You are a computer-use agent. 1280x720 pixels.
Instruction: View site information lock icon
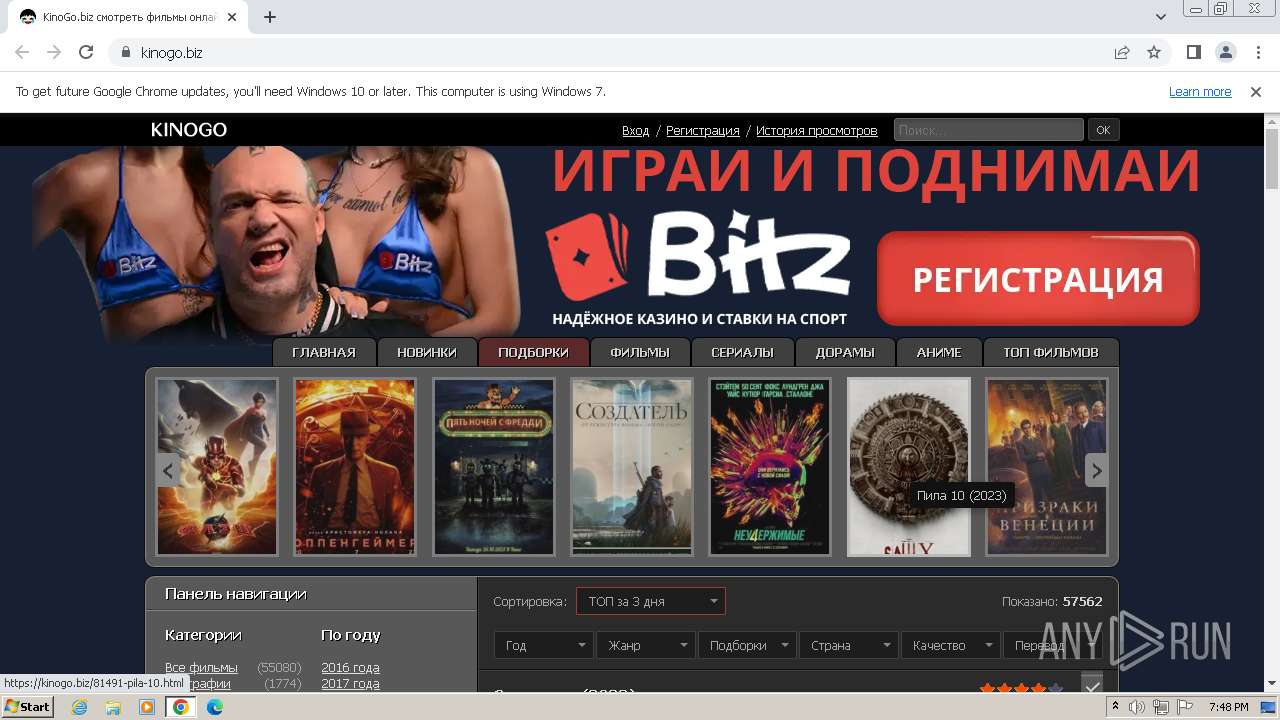tap(125, 52)
